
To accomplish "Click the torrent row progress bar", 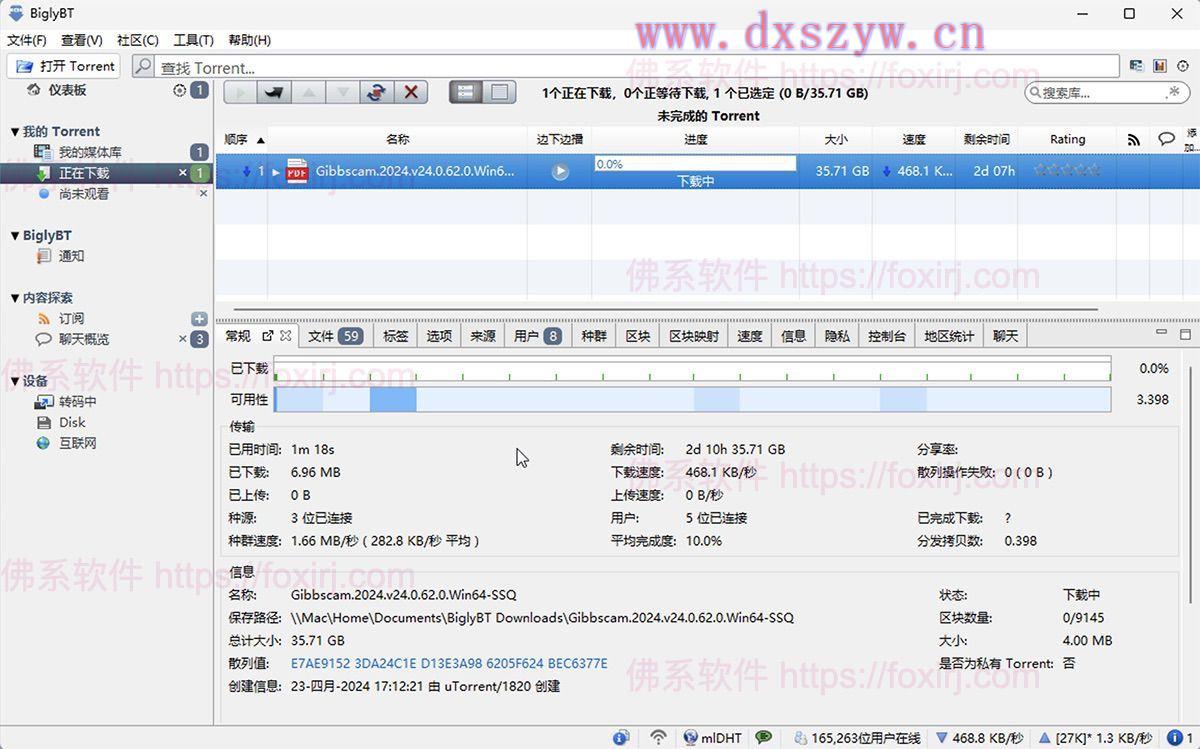I will (695, 164).
